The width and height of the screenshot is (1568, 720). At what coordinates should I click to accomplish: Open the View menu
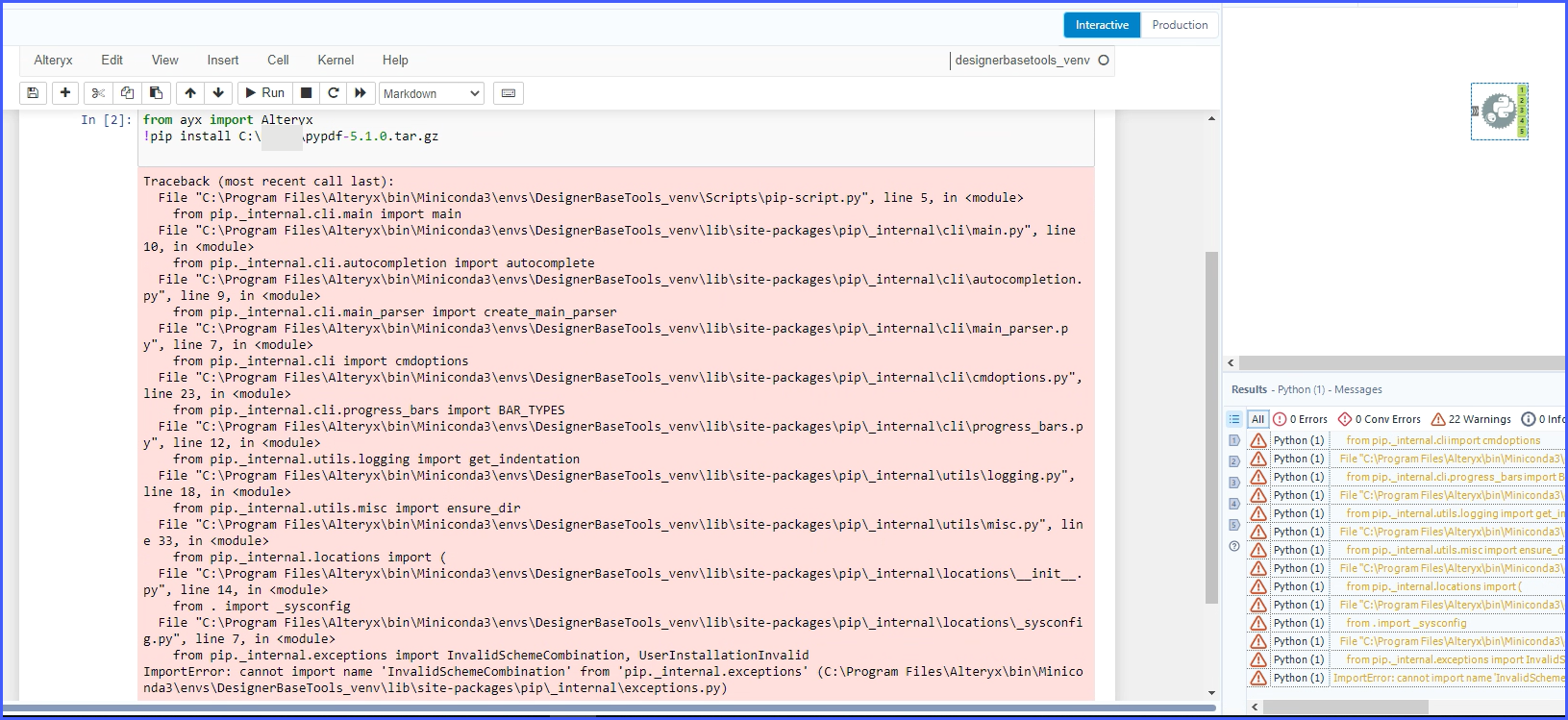coord(165,60)
